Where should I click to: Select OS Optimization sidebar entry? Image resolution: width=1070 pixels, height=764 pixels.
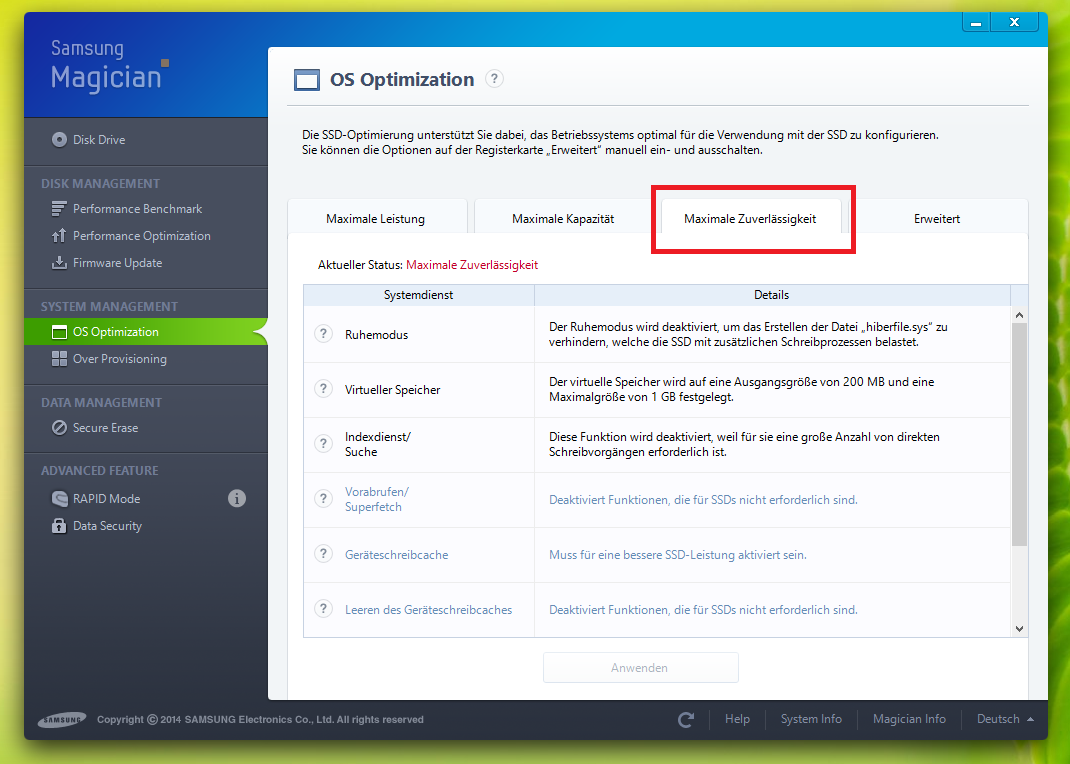pos(146,332)
